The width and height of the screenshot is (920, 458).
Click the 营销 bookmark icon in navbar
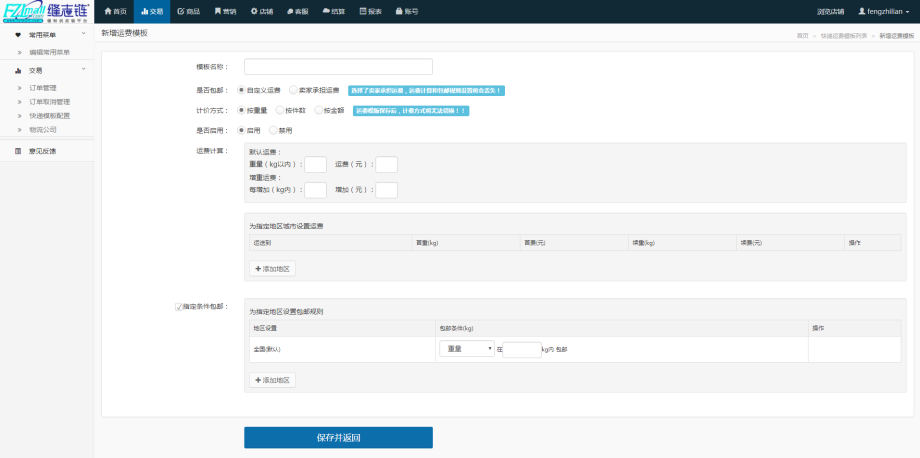218,11
